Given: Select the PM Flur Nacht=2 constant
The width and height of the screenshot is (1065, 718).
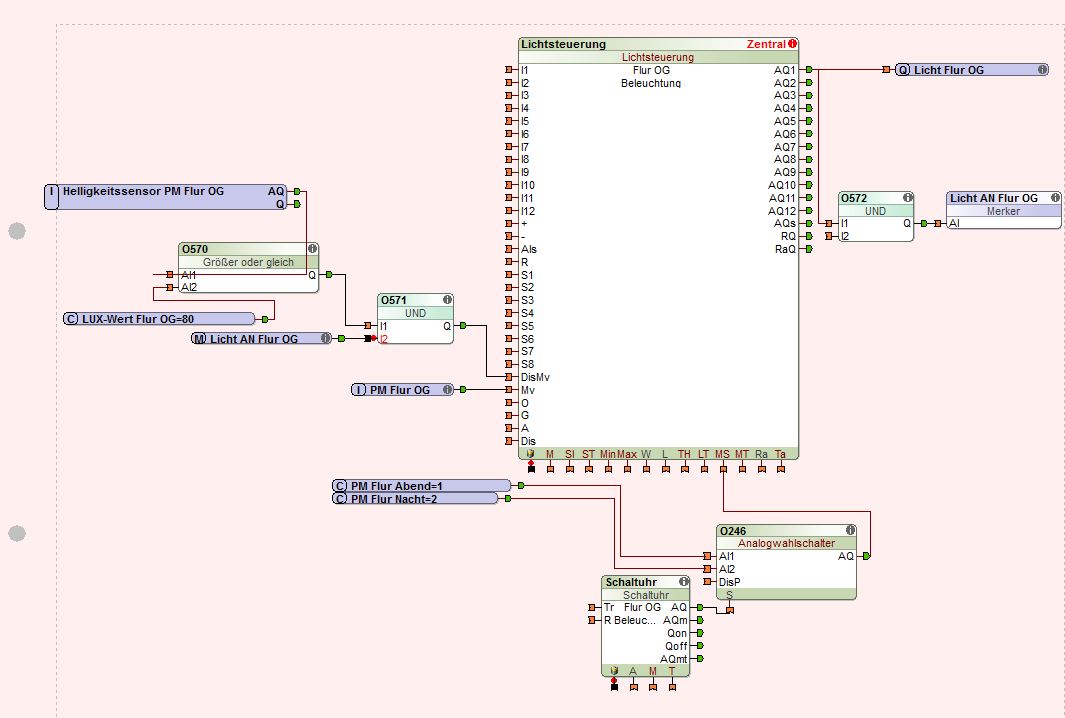Looking at the screenshot, I should [415, 499].
